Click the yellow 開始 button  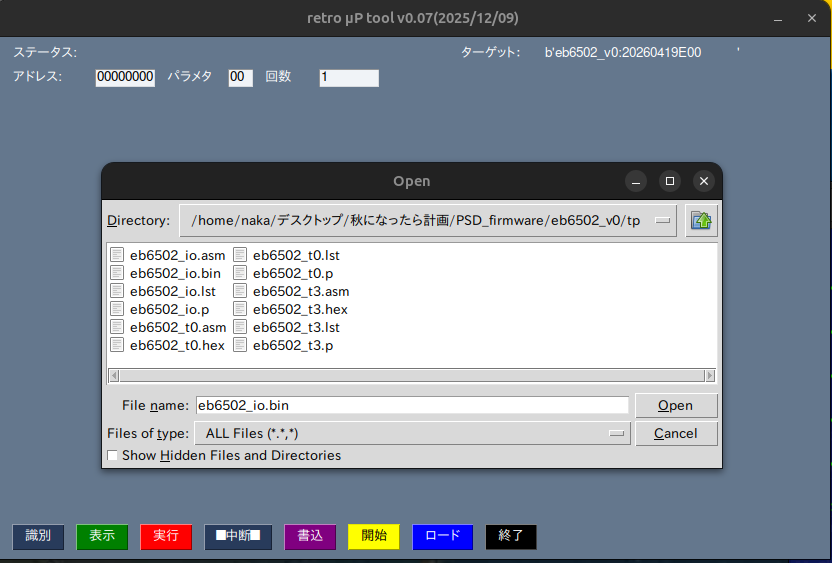coord(374,537)
